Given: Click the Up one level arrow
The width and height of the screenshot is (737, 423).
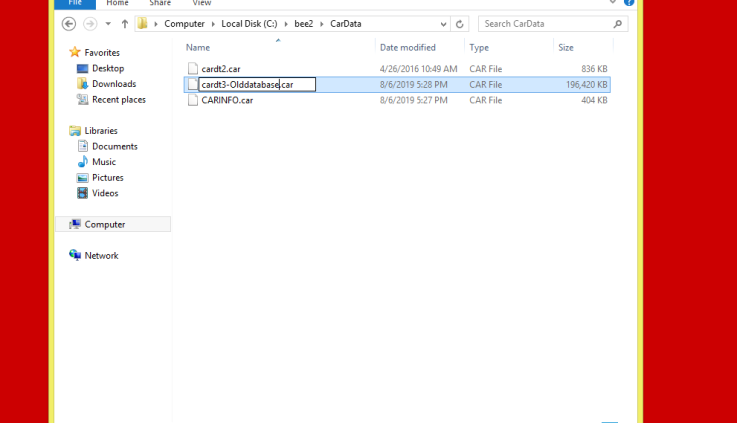Looking at the screenshot, I should pyautogui.click(x=124, y=24).
